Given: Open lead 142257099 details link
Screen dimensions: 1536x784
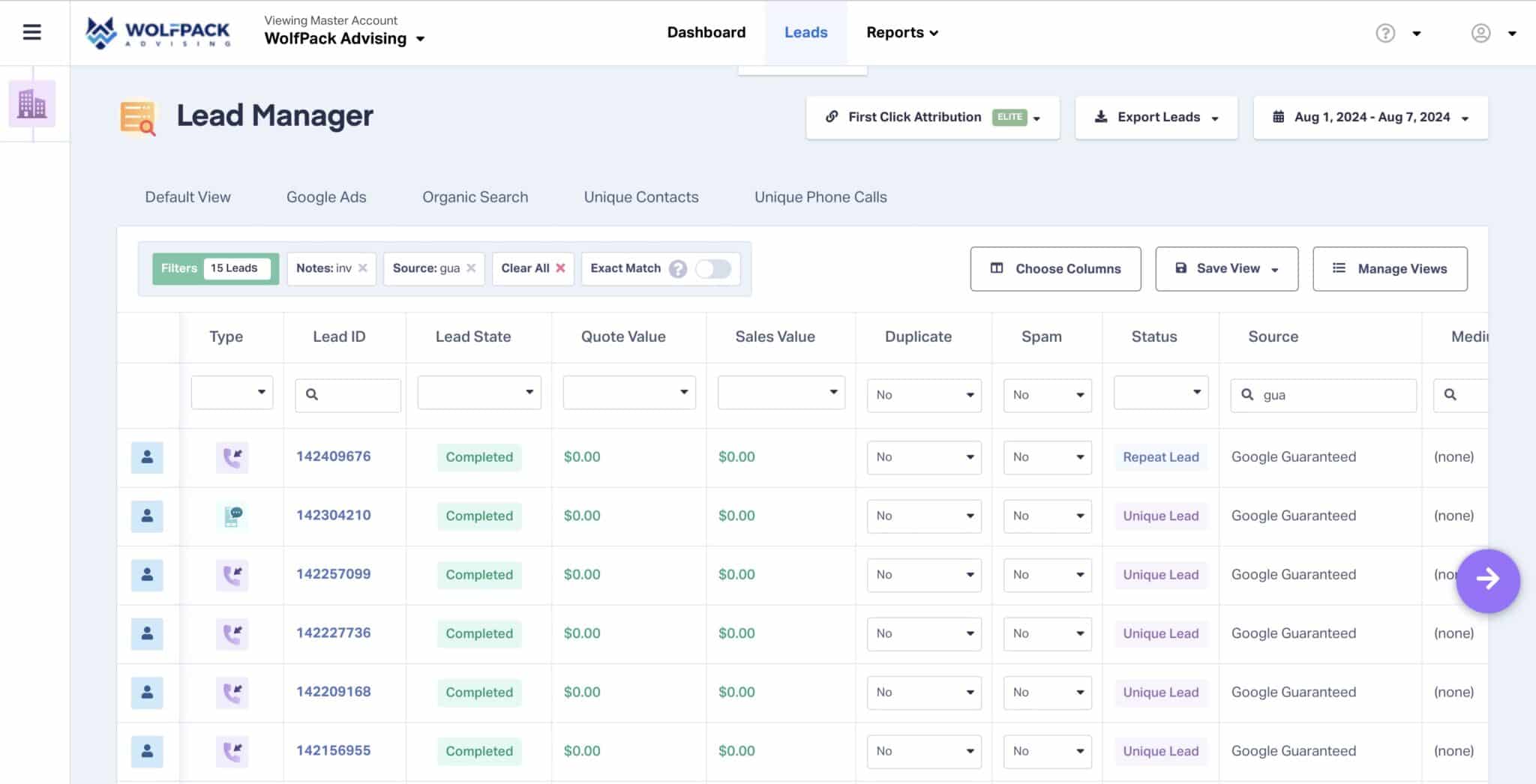Looking at the screenshot, I should pyautogui.click(x=333, y=573).
